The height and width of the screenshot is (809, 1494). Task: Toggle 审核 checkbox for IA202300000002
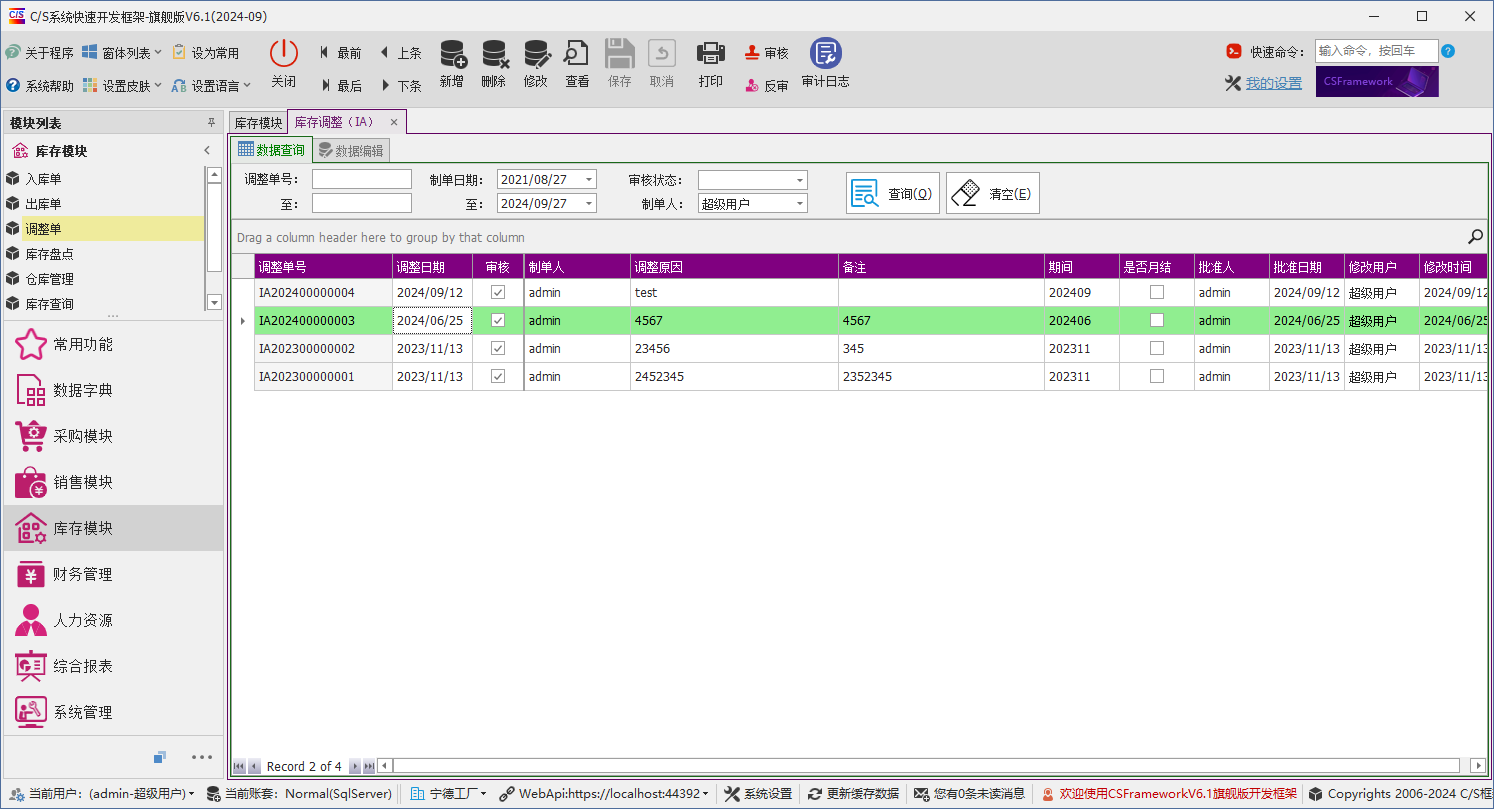498,349
